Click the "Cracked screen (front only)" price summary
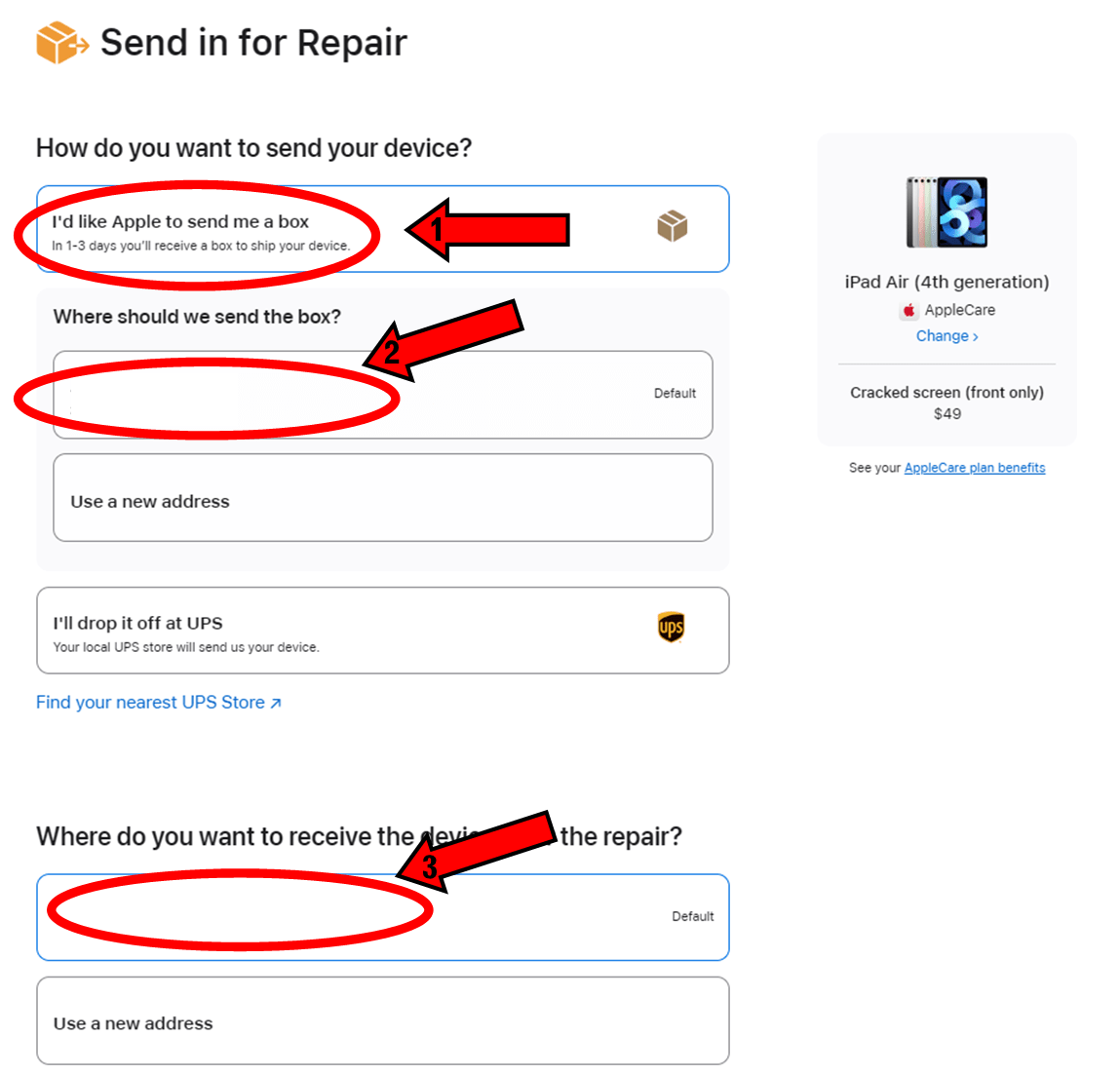1120x1074 pixels. tap(947, 403)
